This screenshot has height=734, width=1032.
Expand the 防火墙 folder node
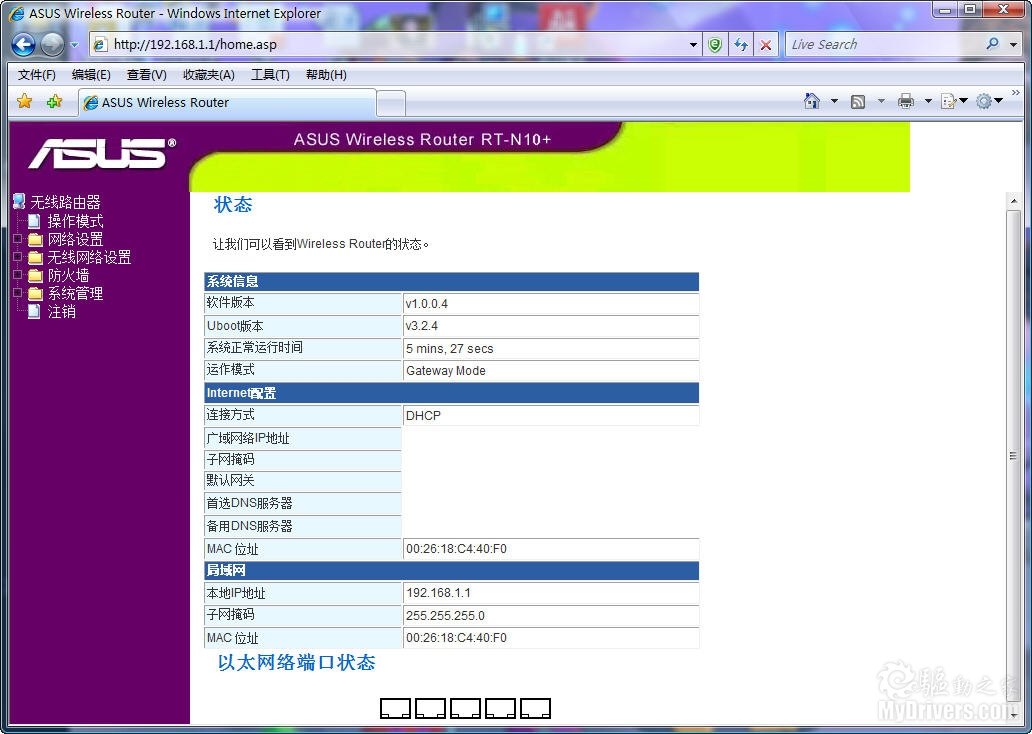[x=18, y=275]
